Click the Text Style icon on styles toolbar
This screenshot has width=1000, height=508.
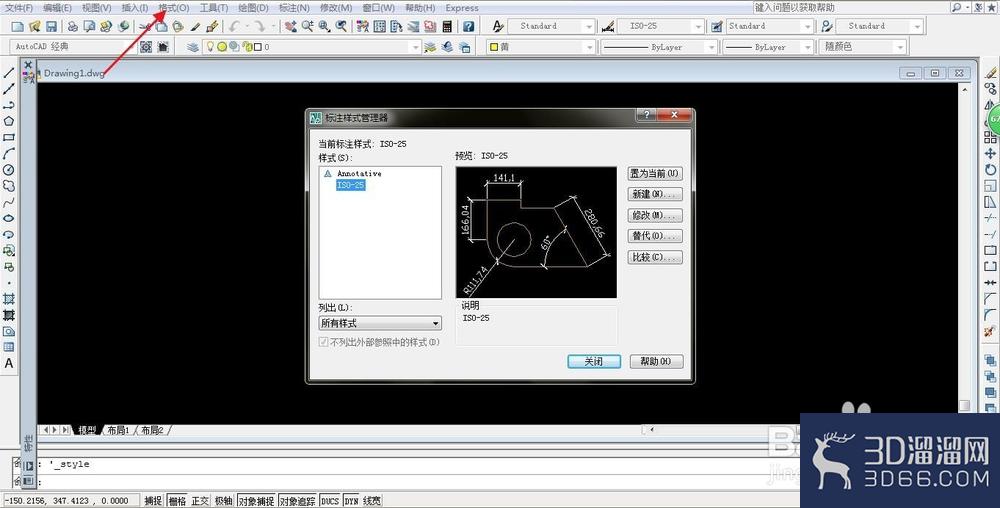[499, 27]
